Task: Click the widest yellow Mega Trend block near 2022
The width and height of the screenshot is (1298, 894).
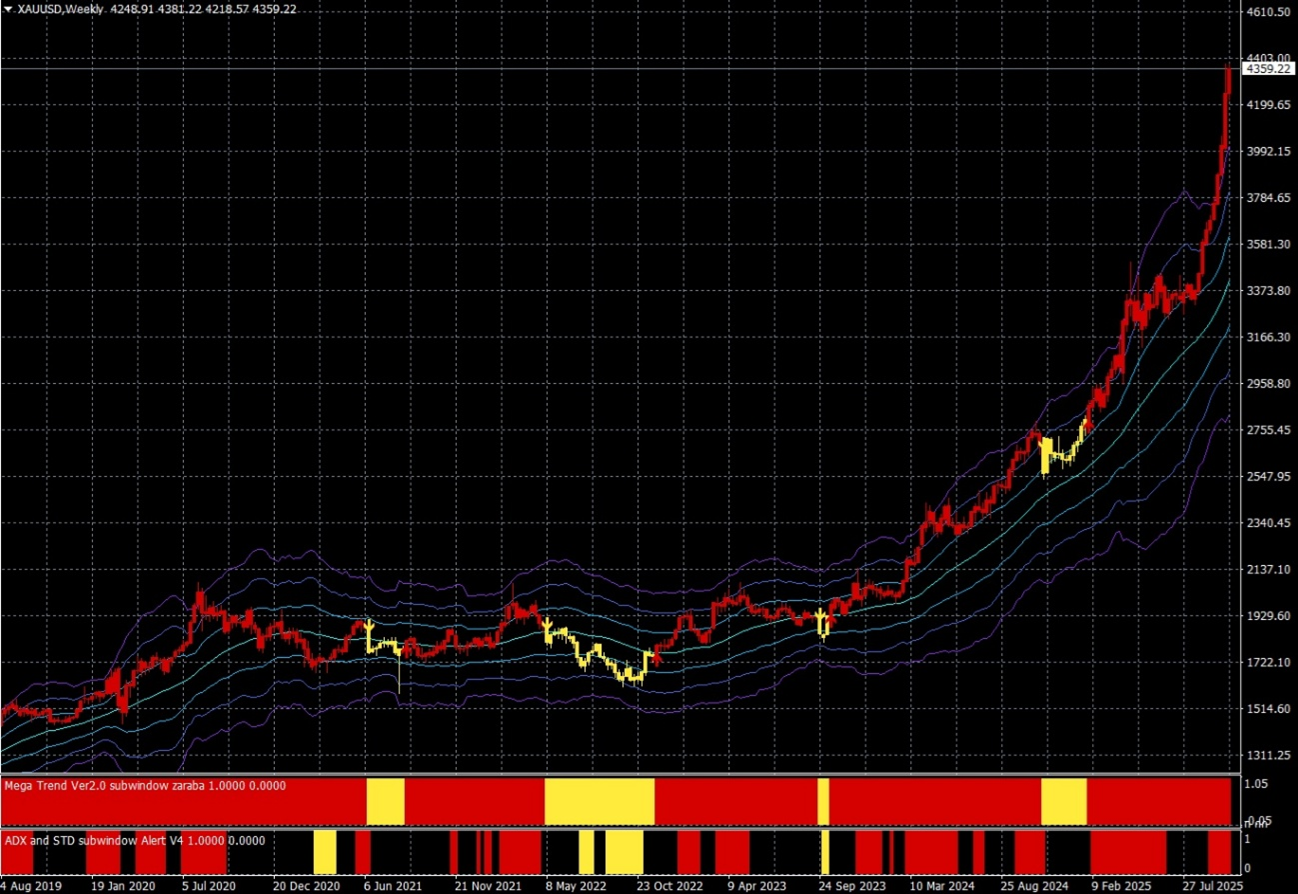Action: point(599,801)
